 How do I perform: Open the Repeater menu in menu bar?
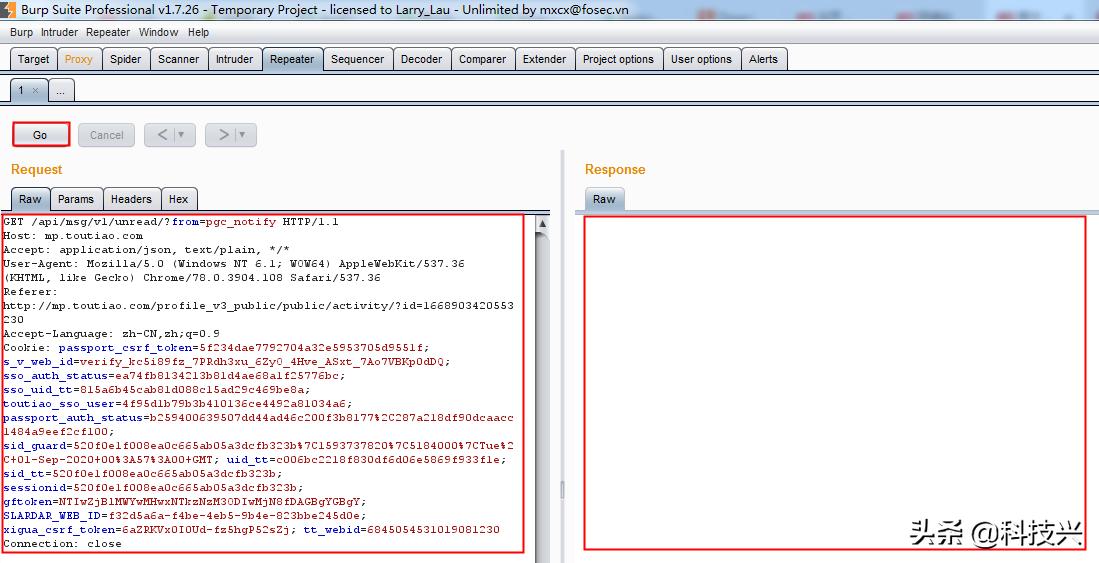(108, 32)
